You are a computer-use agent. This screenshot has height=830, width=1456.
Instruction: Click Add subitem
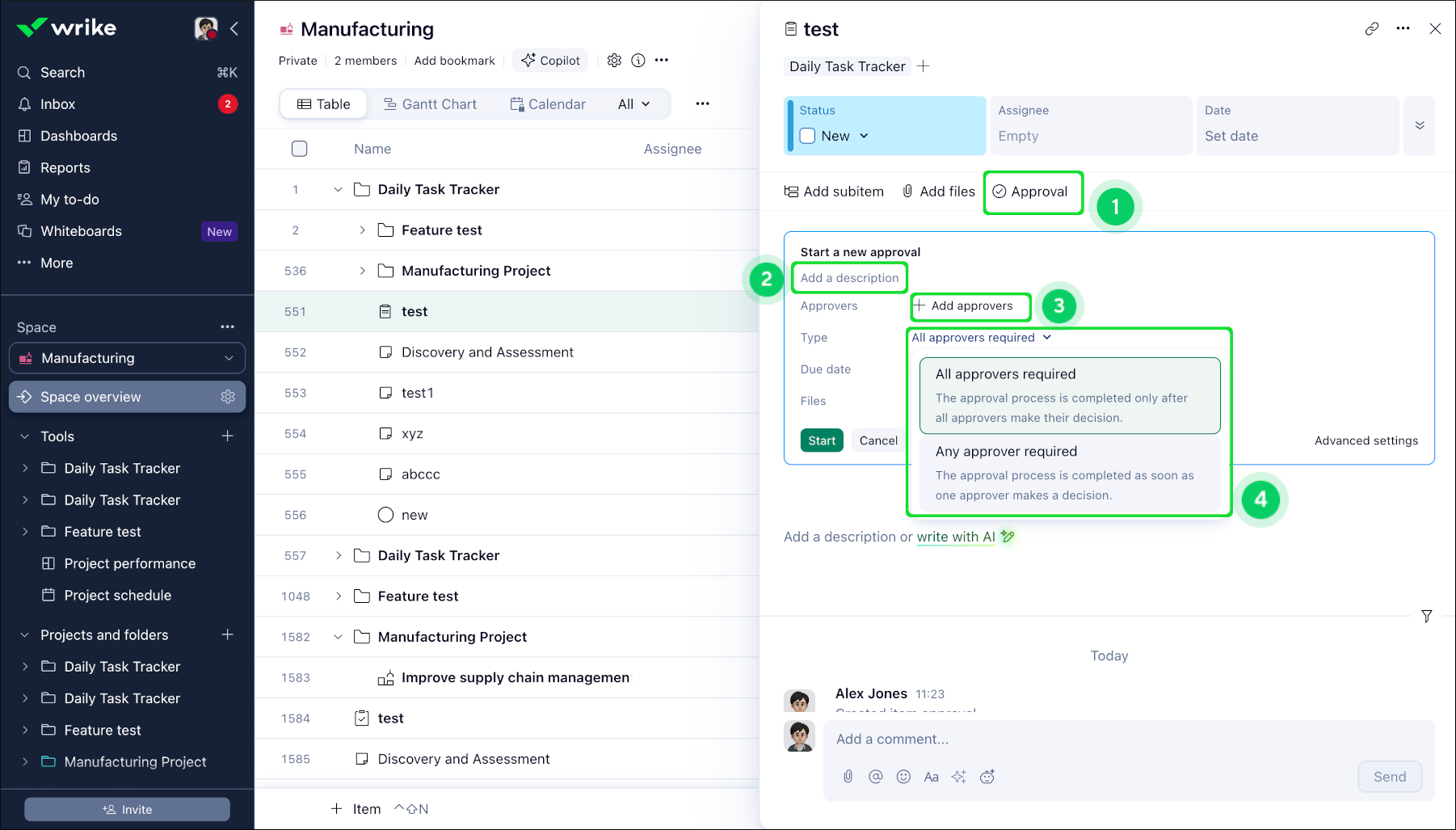[x=834, y=192]
